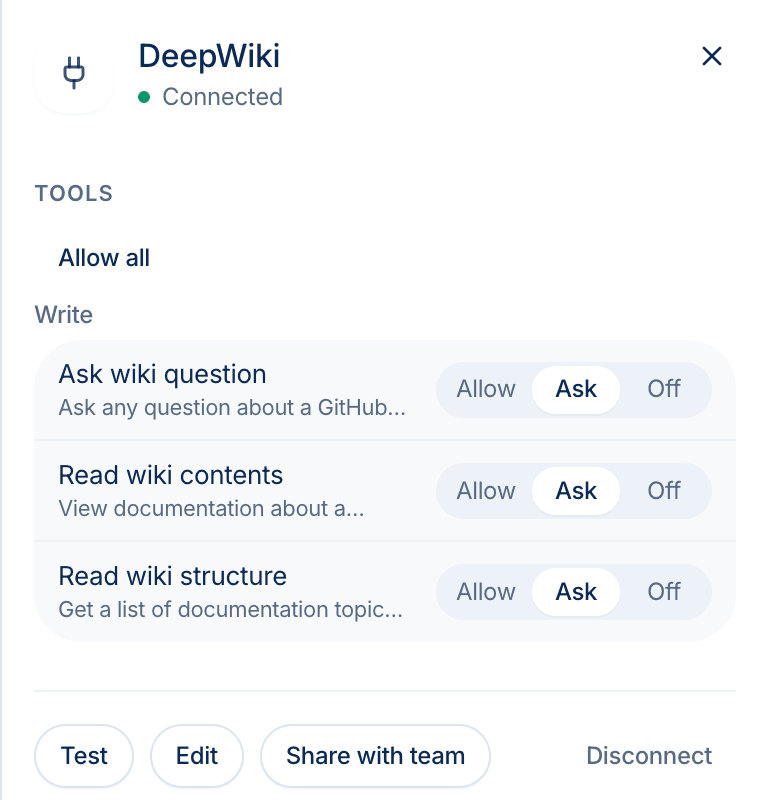Set Read wiki contents to Allow
Viewport: 768px width, 800px height.
point(486,491)
